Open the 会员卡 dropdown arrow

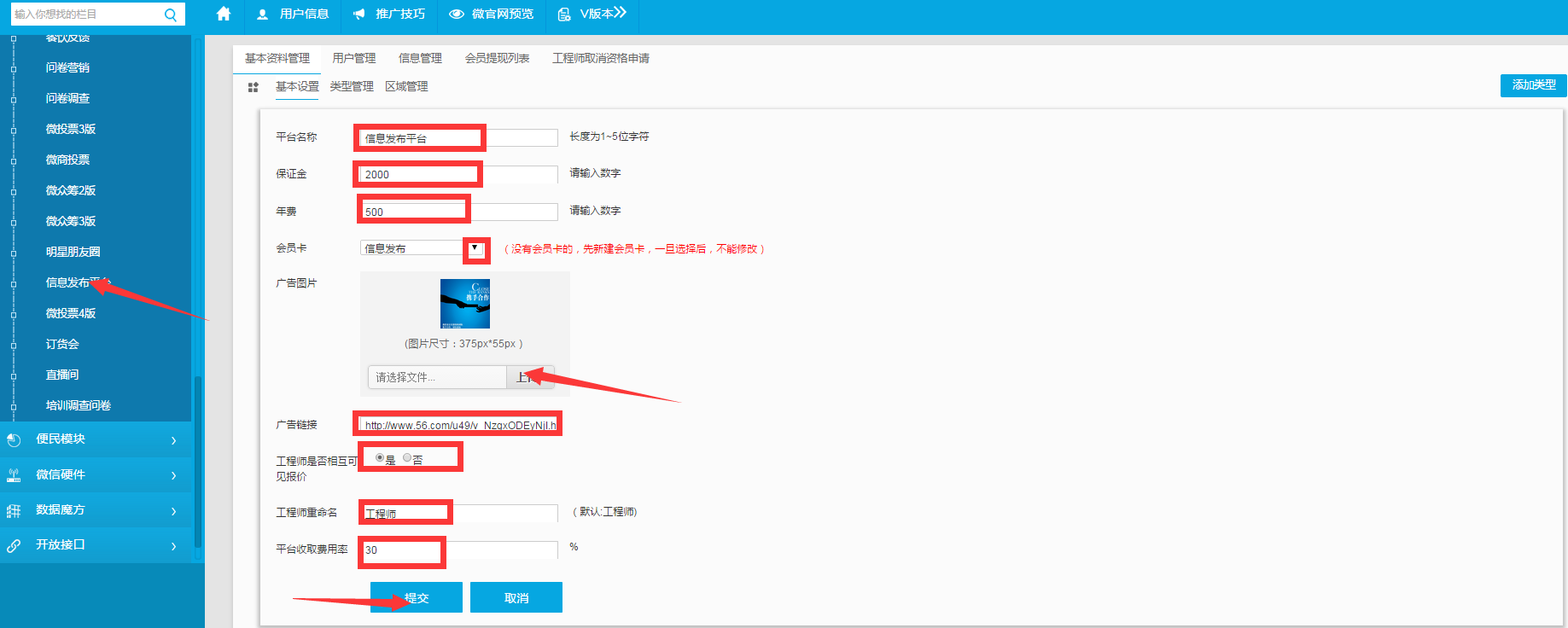pyautogui.click(x=475, y=248)
